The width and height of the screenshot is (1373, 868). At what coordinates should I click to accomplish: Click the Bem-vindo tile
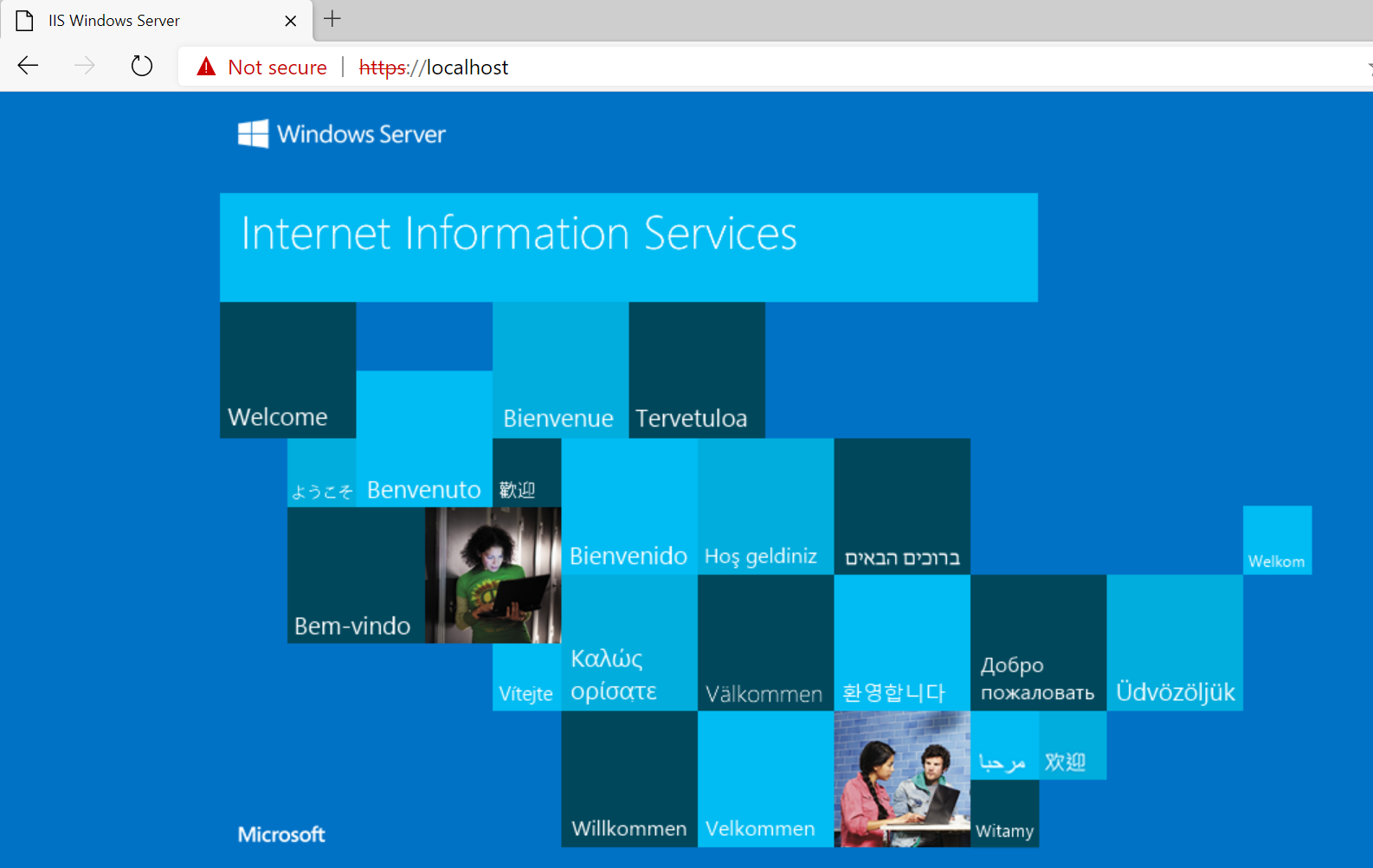356,575
